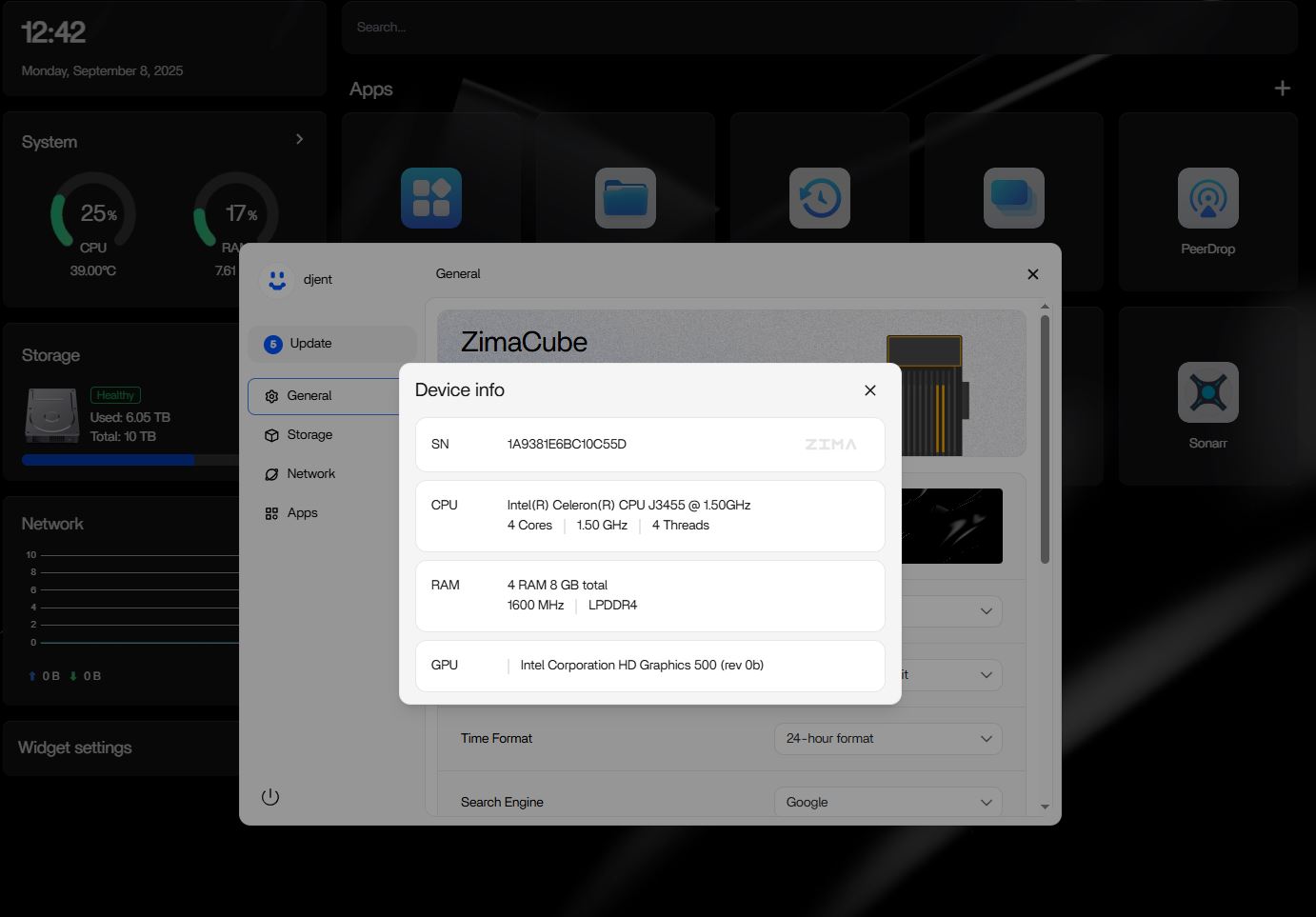Open Widget settings
This screenshot has height=917, width=1316.
[75, 748]
